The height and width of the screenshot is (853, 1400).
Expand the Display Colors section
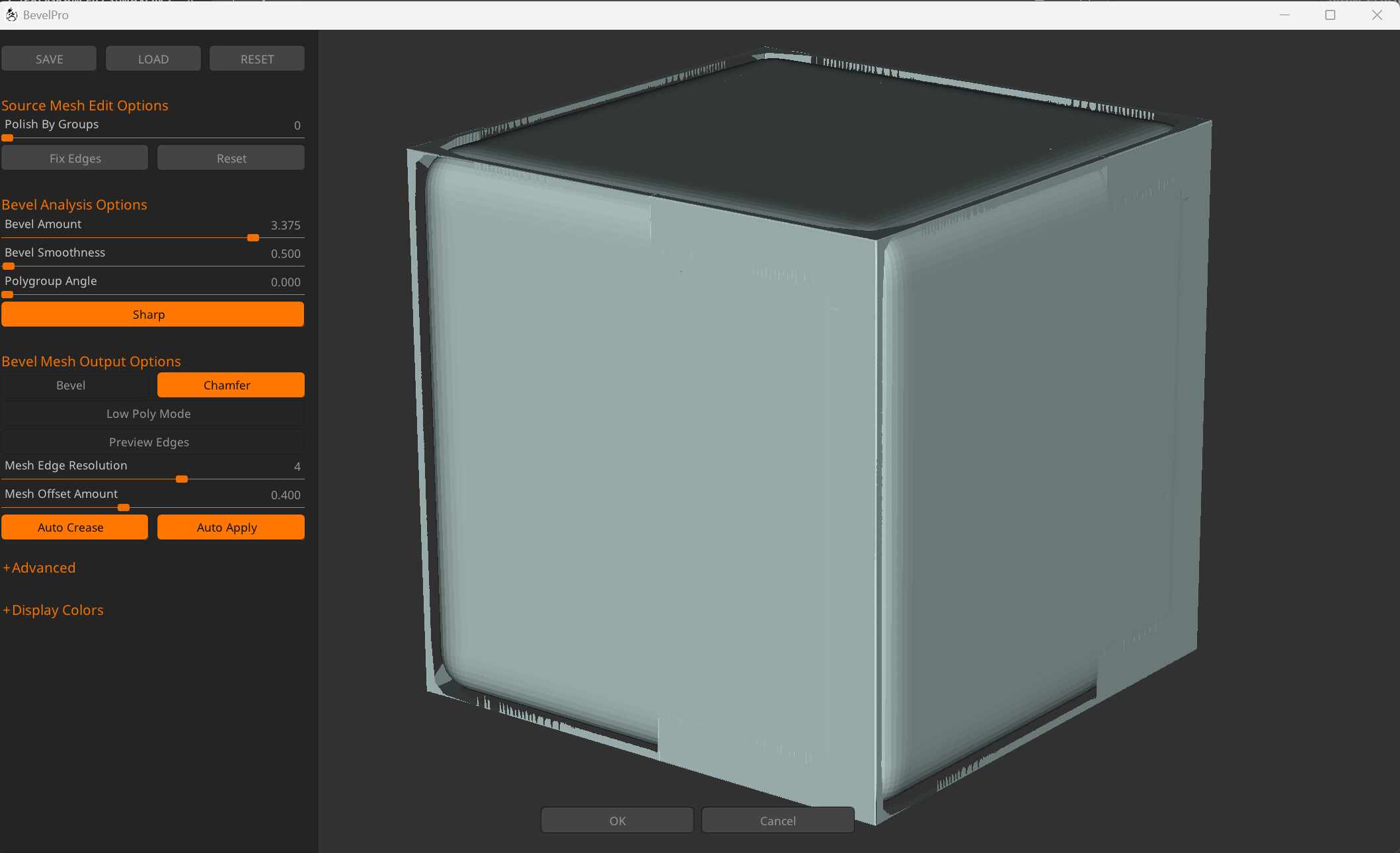click(x=54, y=610)
